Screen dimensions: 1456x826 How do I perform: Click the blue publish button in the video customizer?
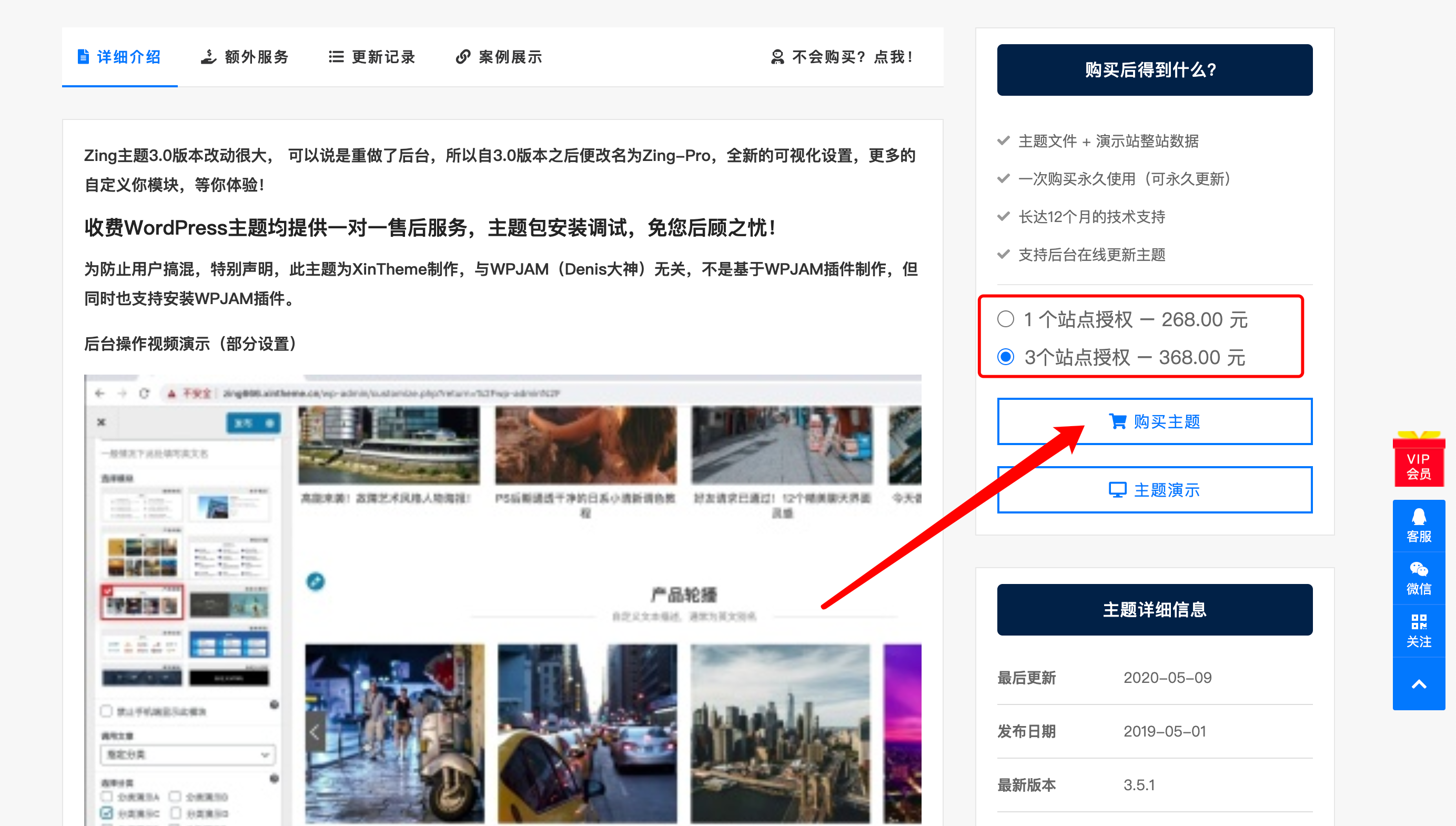point(254,423)
